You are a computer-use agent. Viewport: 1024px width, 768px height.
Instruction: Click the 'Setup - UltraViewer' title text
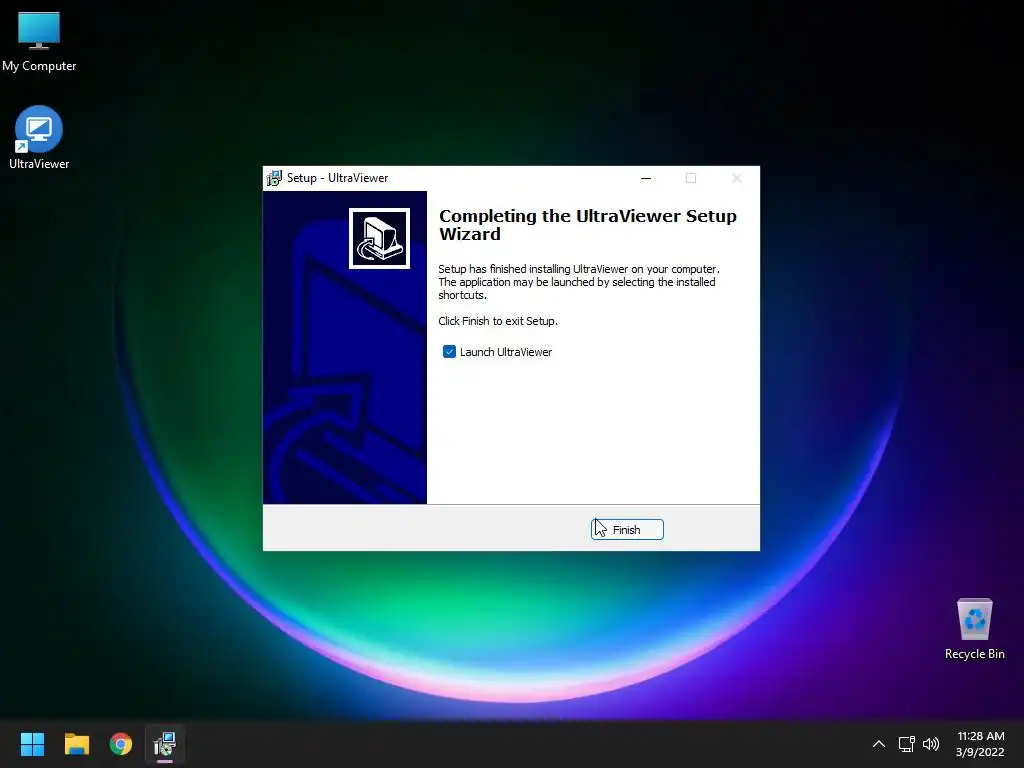pyautogui.click(x=338, y=178)
